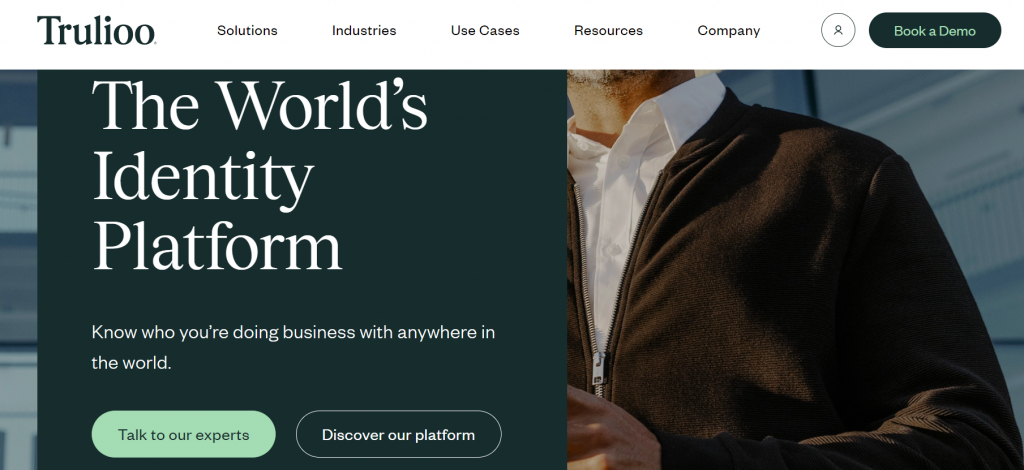Click the Talk to our experts button
Image resolution: width=1024 pixels, height=470 pixels.
click(183, 434)
